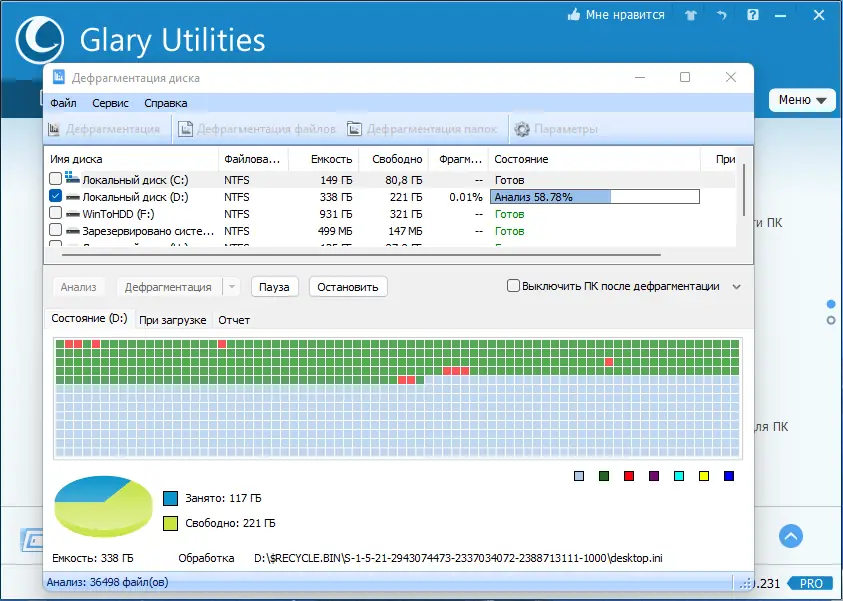843x601 pixels.
Task: Click the thumbs-up Мне нравится icon
Action: coord(574,15)
